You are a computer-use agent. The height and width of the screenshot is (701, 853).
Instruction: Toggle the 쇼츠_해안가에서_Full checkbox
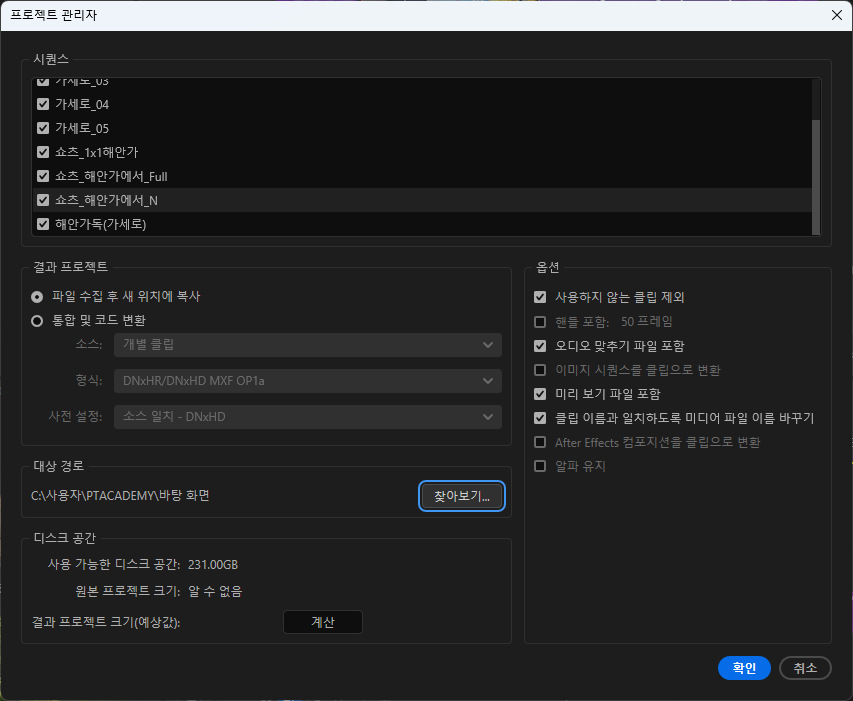coord(43,176)
